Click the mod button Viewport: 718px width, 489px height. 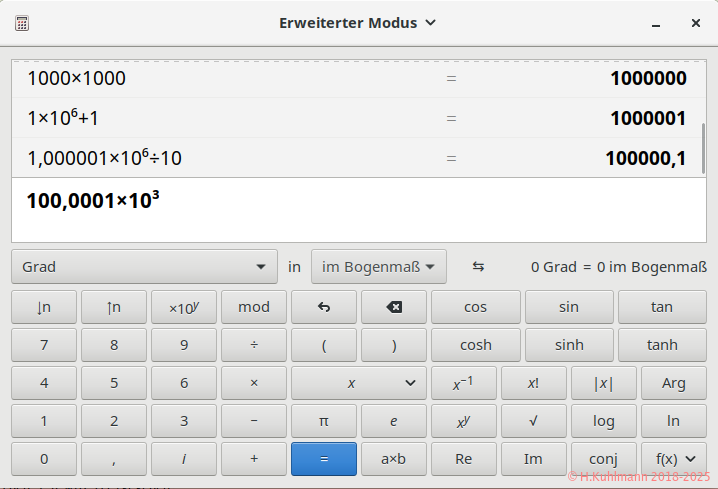pyautogui.click(x=254, y=307)
